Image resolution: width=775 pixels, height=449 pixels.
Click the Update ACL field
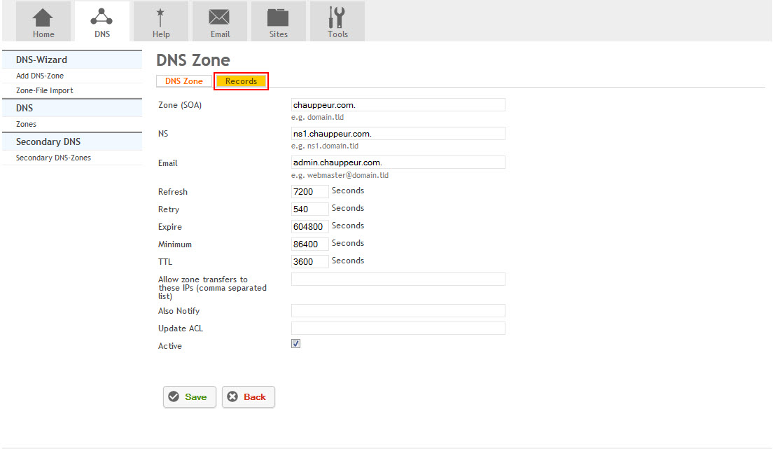tap(398, 328)
